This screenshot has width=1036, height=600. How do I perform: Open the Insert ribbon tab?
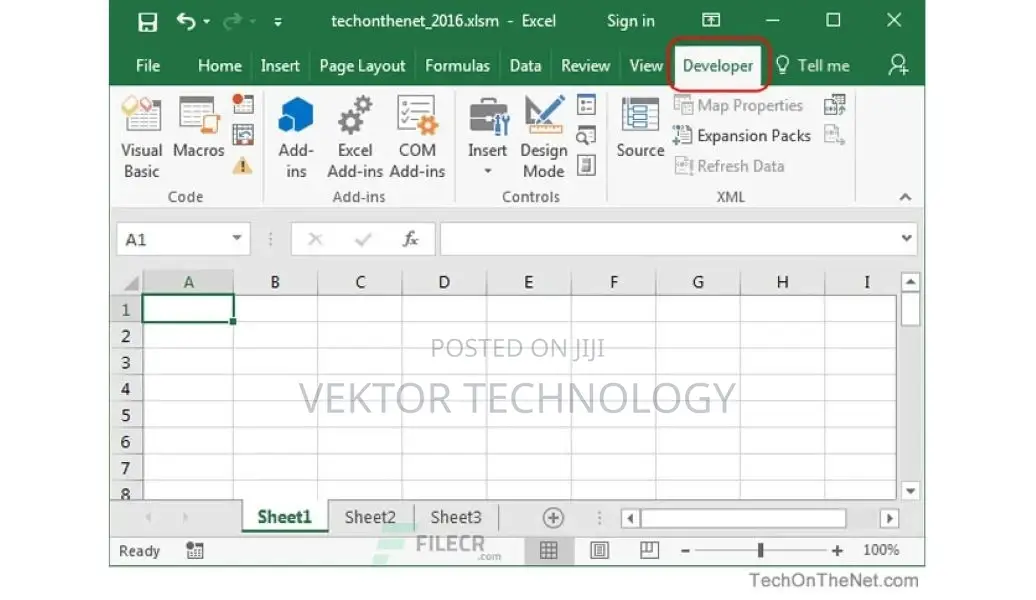279,65
